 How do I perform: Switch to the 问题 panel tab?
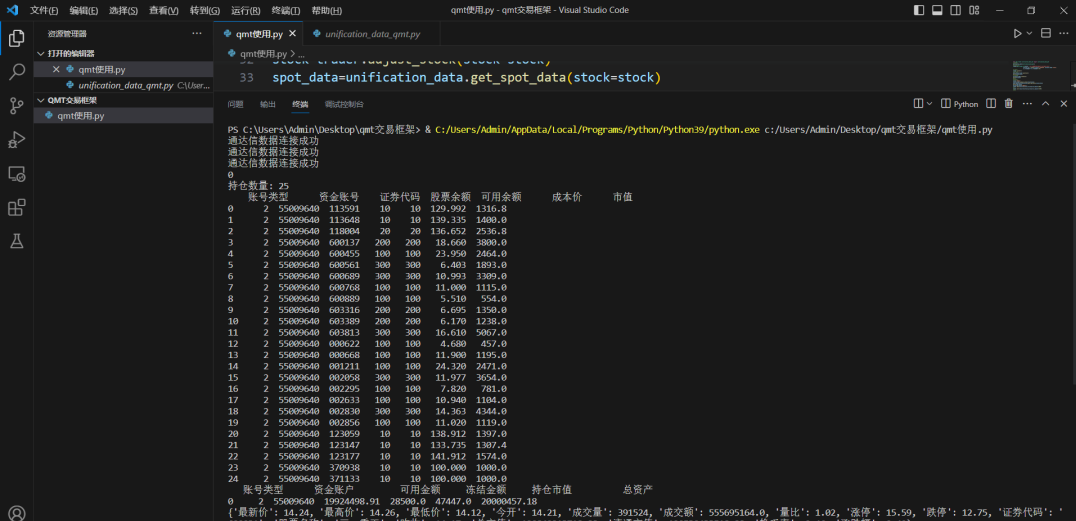coord(235,104)
